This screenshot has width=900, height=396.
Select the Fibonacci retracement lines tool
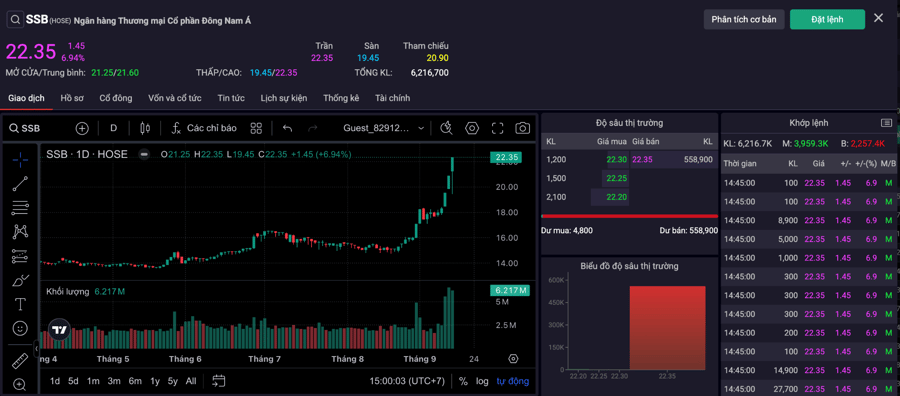point(20,208)
